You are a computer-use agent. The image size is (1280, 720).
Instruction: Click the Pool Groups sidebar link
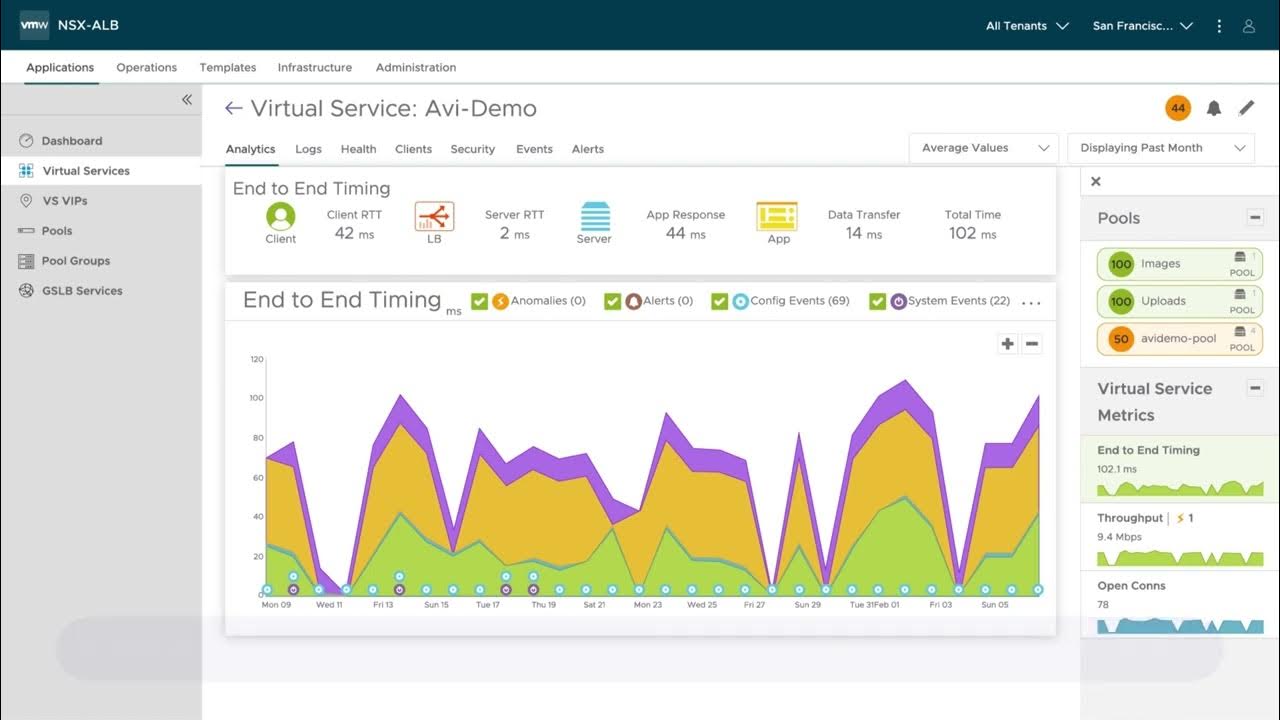76,261
